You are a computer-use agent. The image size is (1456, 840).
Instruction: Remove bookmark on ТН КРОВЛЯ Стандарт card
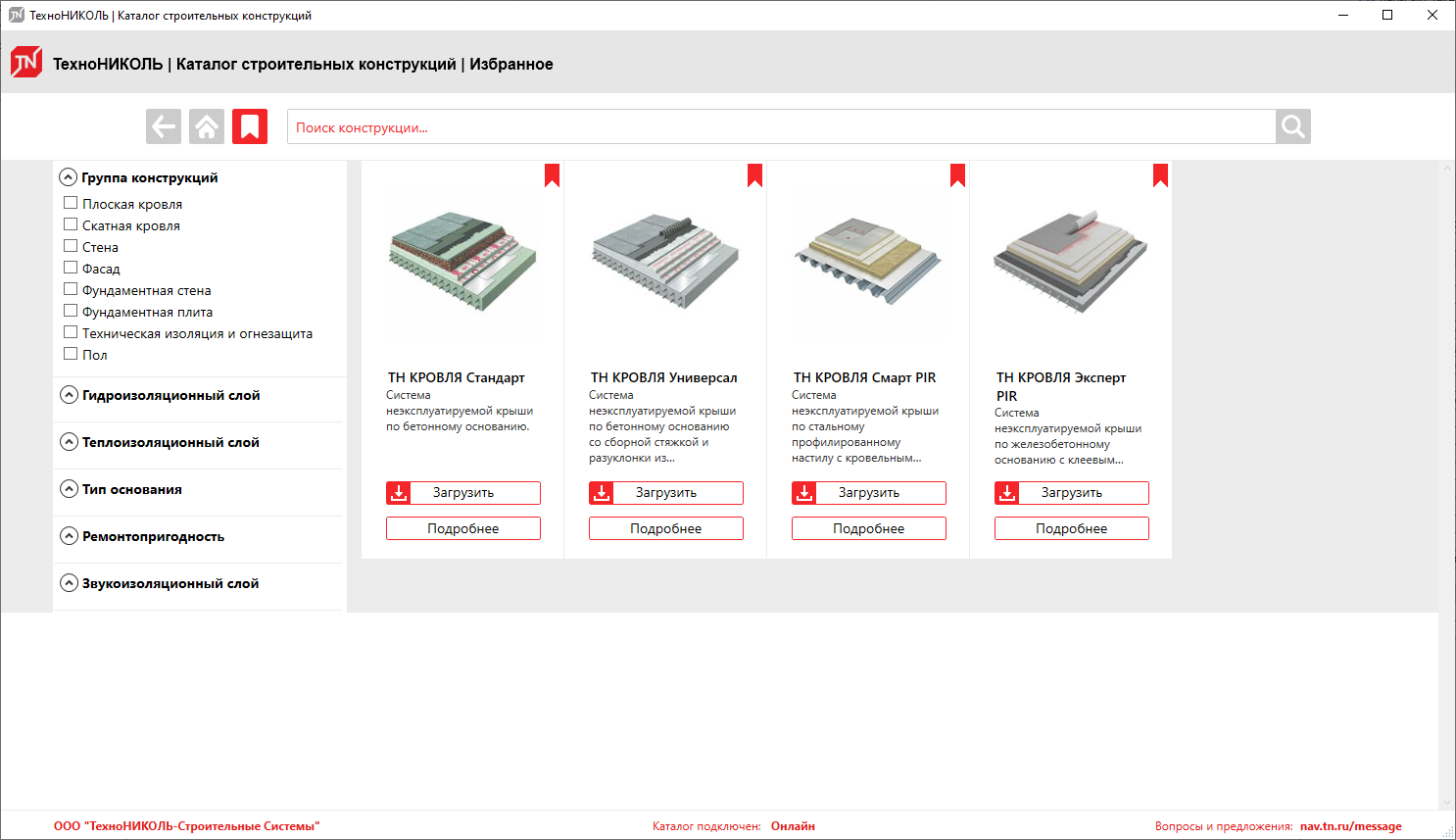point(552,175)
